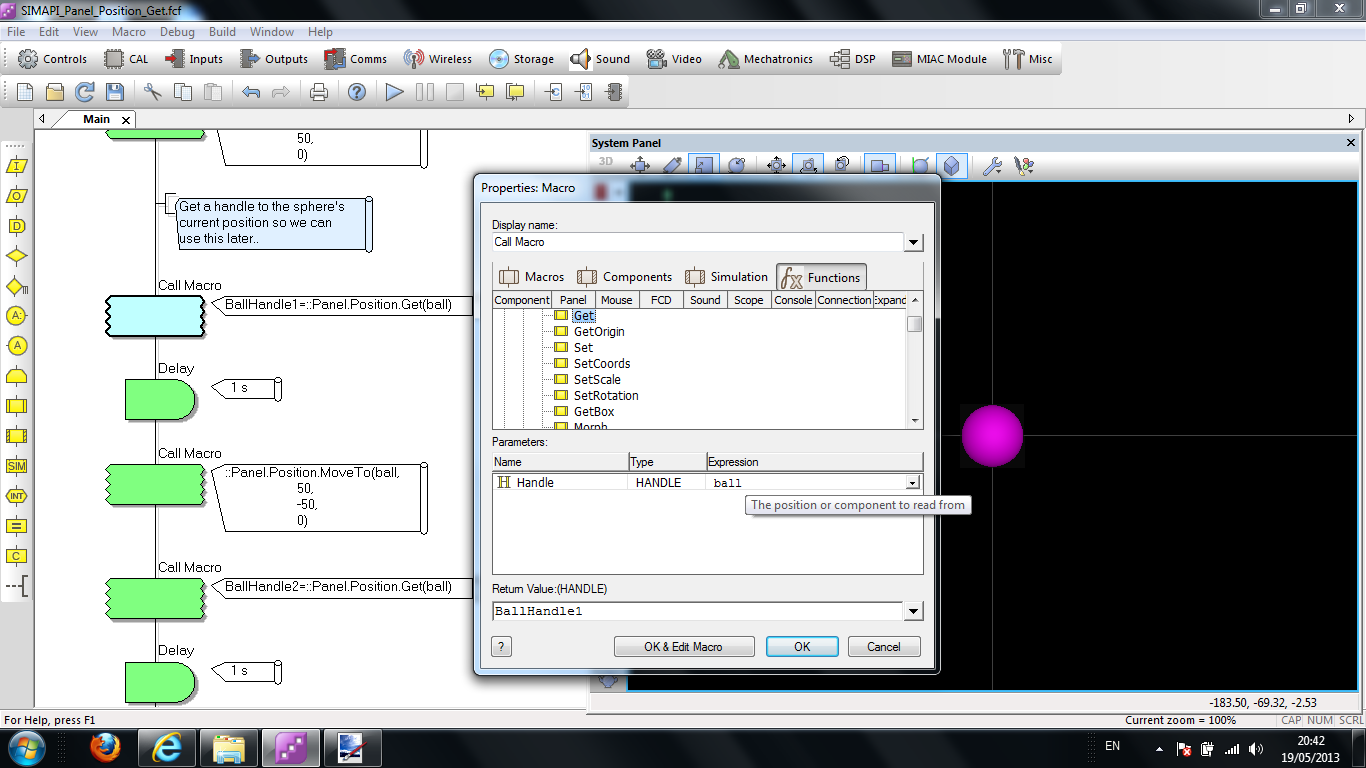The width and height of the screenshot is (1366, 768).
Task: Click the Windows Start button
Action: pyautogui.click(x=26, y=748)
